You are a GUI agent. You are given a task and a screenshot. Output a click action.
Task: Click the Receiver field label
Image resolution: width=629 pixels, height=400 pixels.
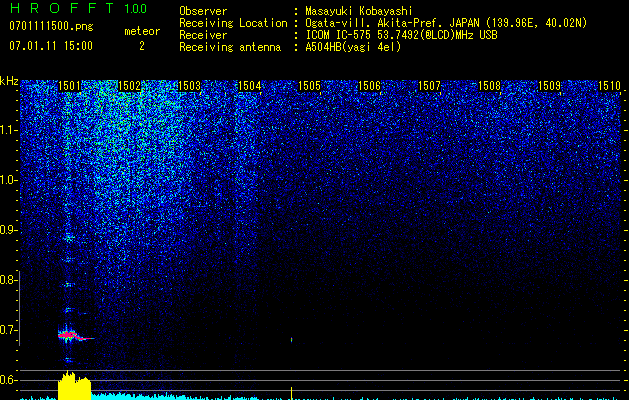pyautogui.click(x=203, y=35)
